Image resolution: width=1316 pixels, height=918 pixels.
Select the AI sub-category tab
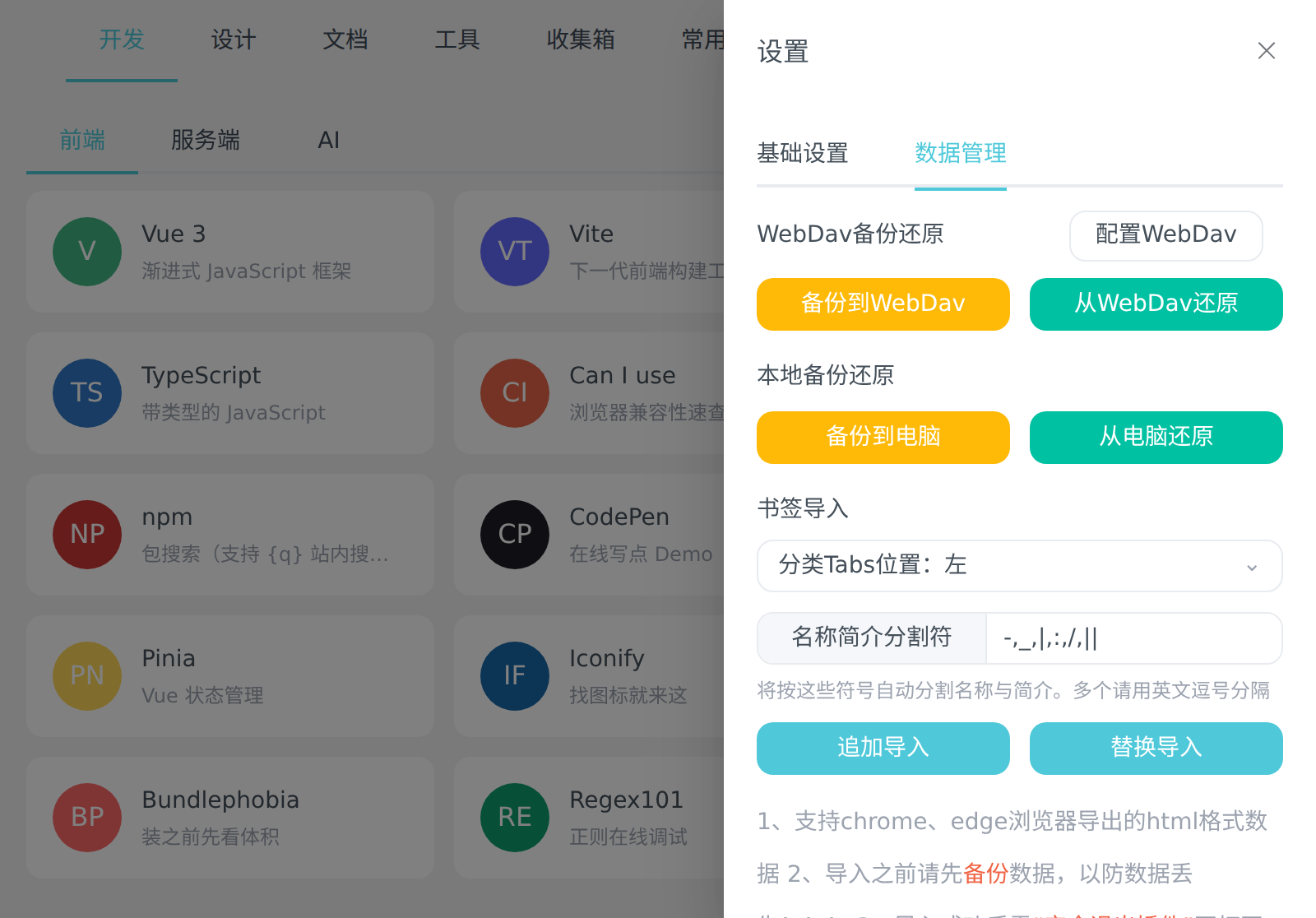pyautogui.click(x=329, y=140)
